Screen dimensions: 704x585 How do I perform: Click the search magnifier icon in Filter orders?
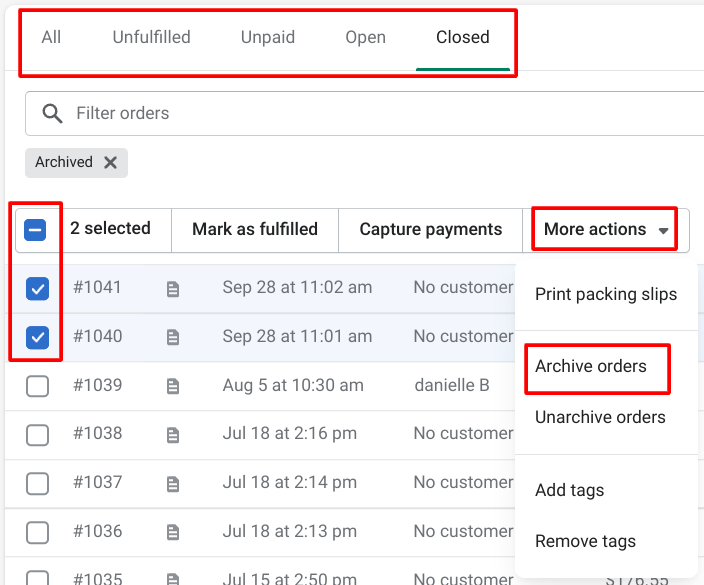pos(52,114)
